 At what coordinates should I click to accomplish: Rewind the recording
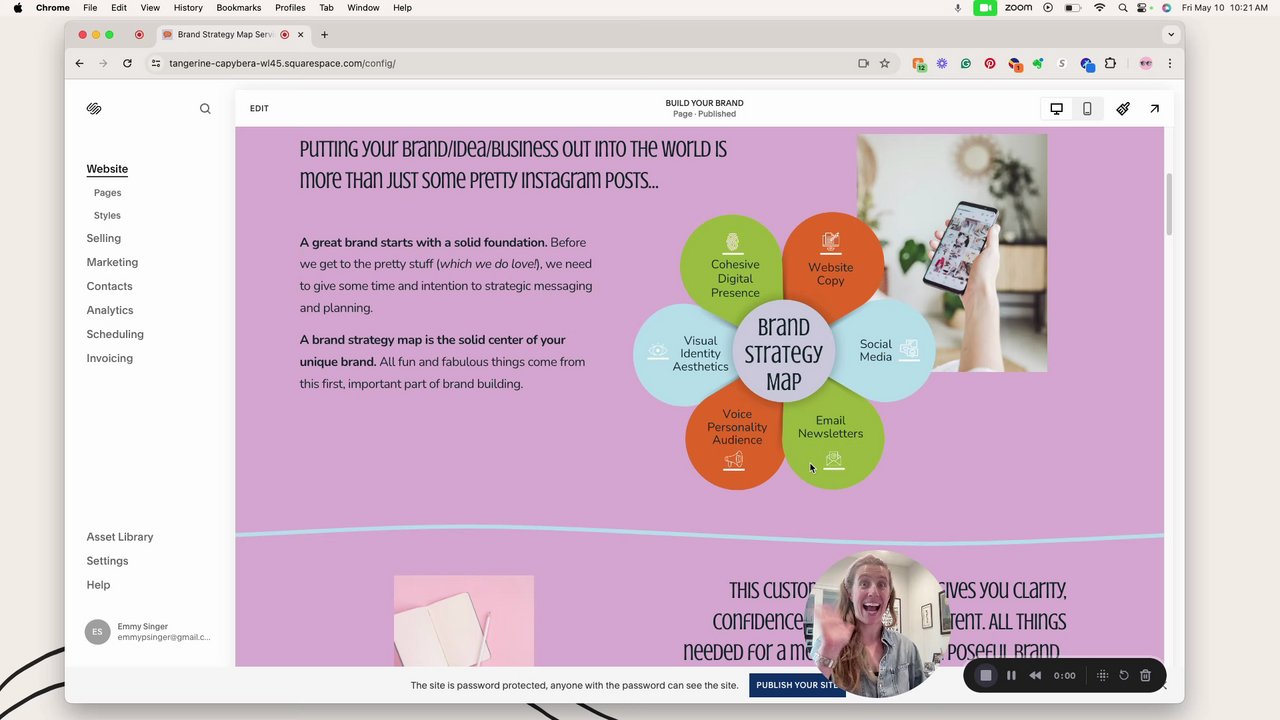point(1035,675)
